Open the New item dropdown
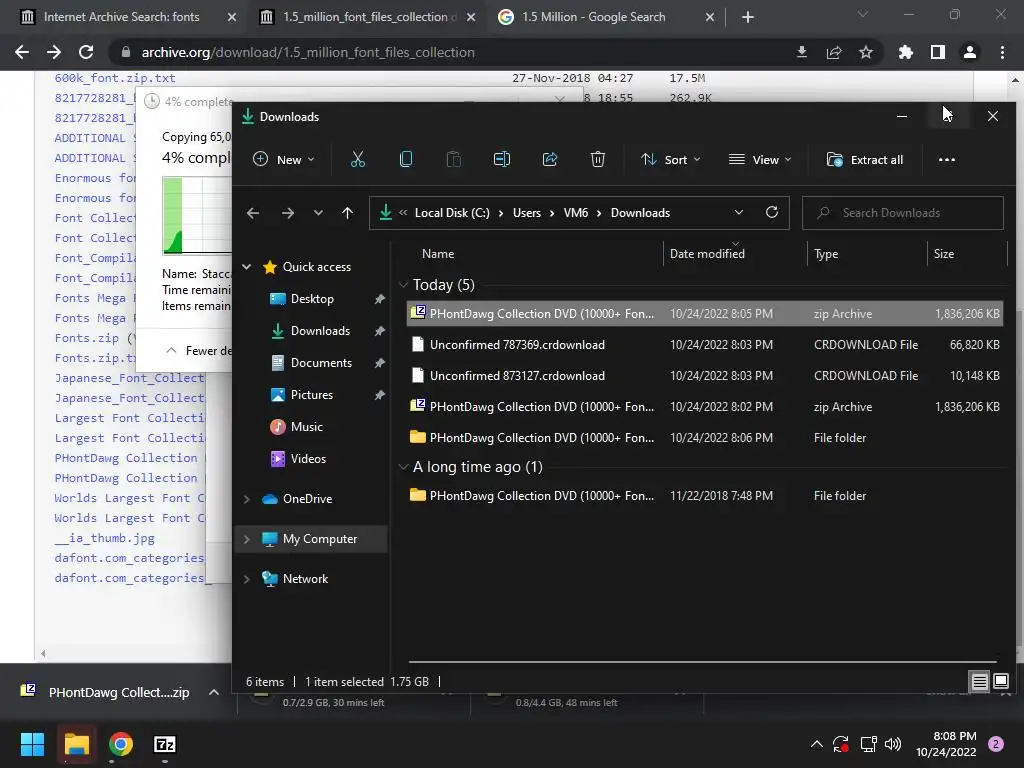1024x768 pixels. pyautogui.click(x=284, y=159)
